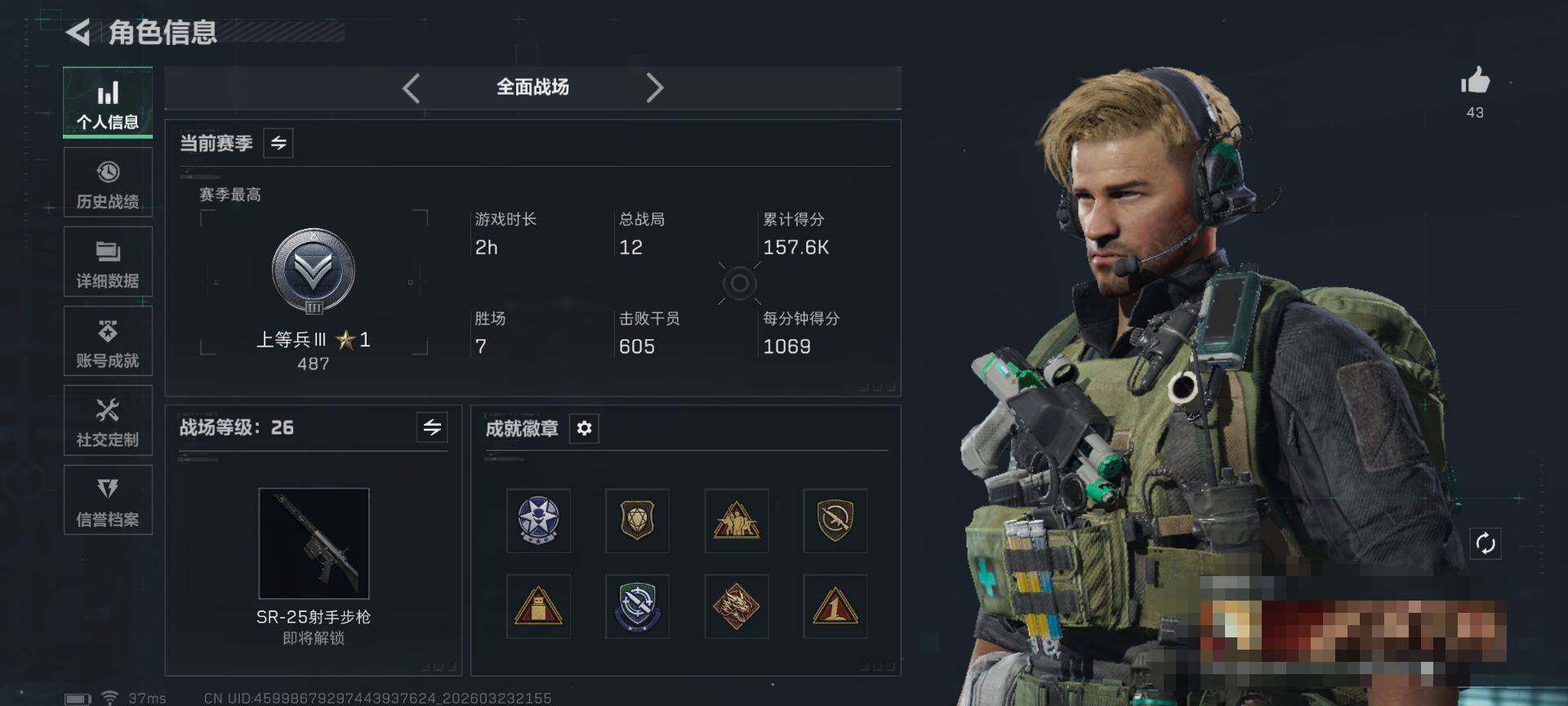Select the number 1 triangle badge
This screenshot has width=1568, height=706.
click(x=835, y=606)
